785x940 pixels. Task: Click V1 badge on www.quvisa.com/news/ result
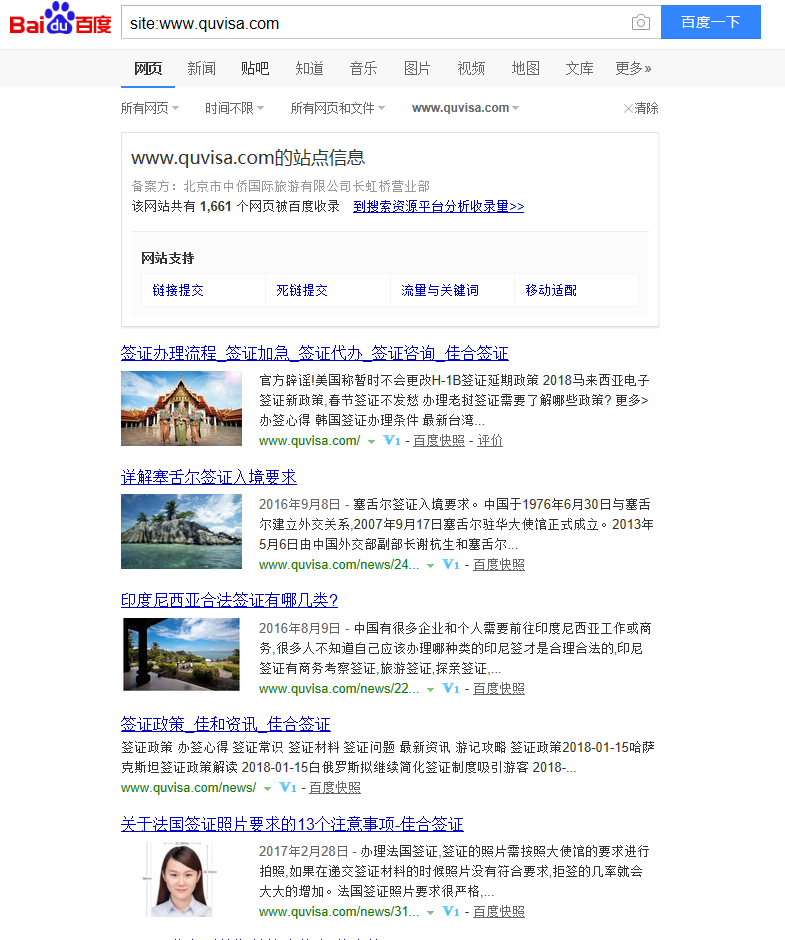point(288,788)
